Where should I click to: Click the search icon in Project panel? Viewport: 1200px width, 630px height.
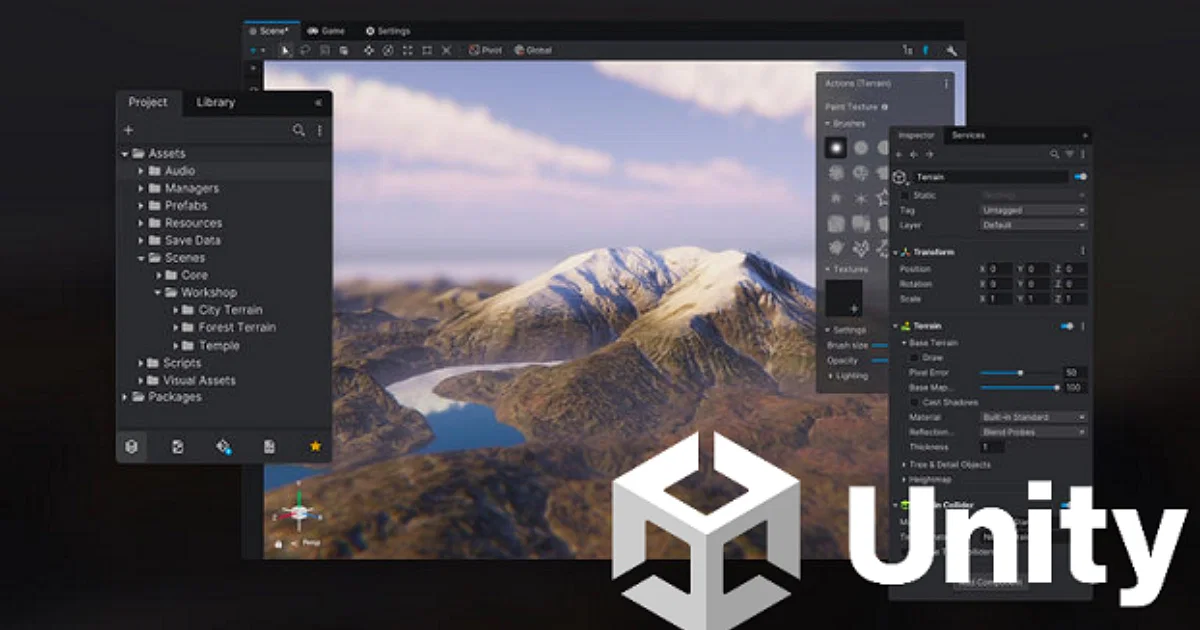(298, 130)
